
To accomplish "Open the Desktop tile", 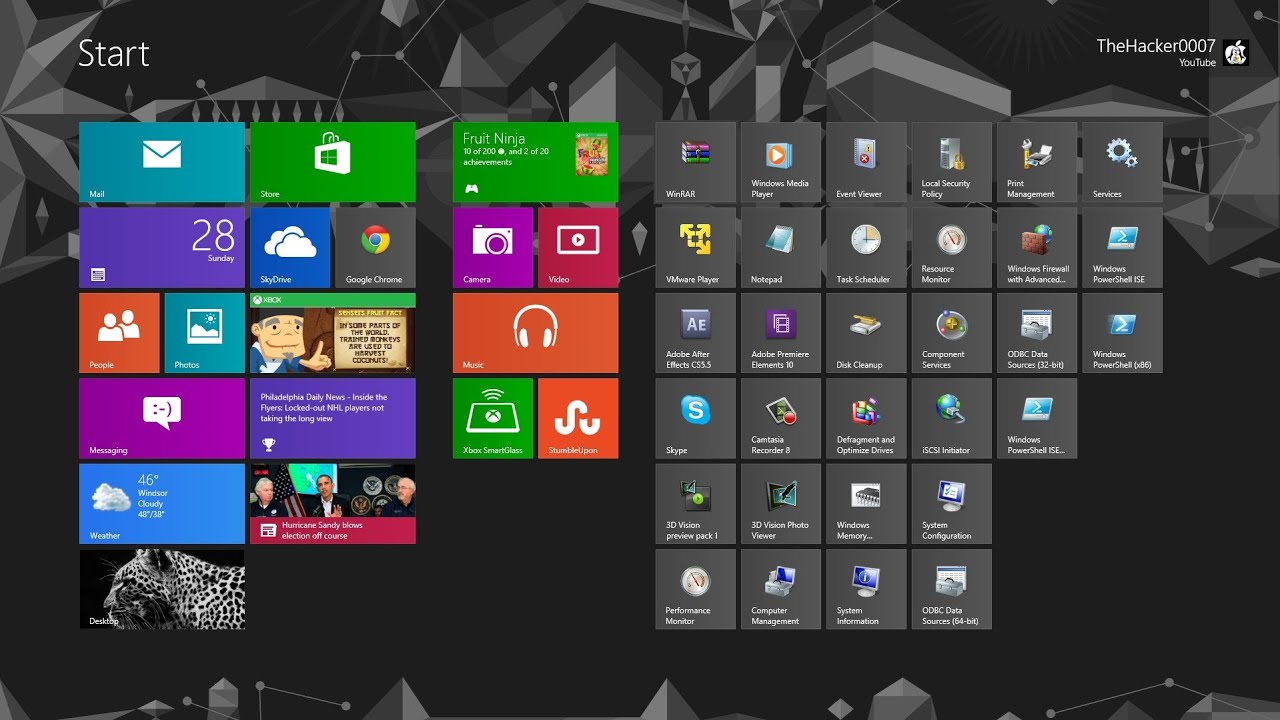I will coord(162,589).
